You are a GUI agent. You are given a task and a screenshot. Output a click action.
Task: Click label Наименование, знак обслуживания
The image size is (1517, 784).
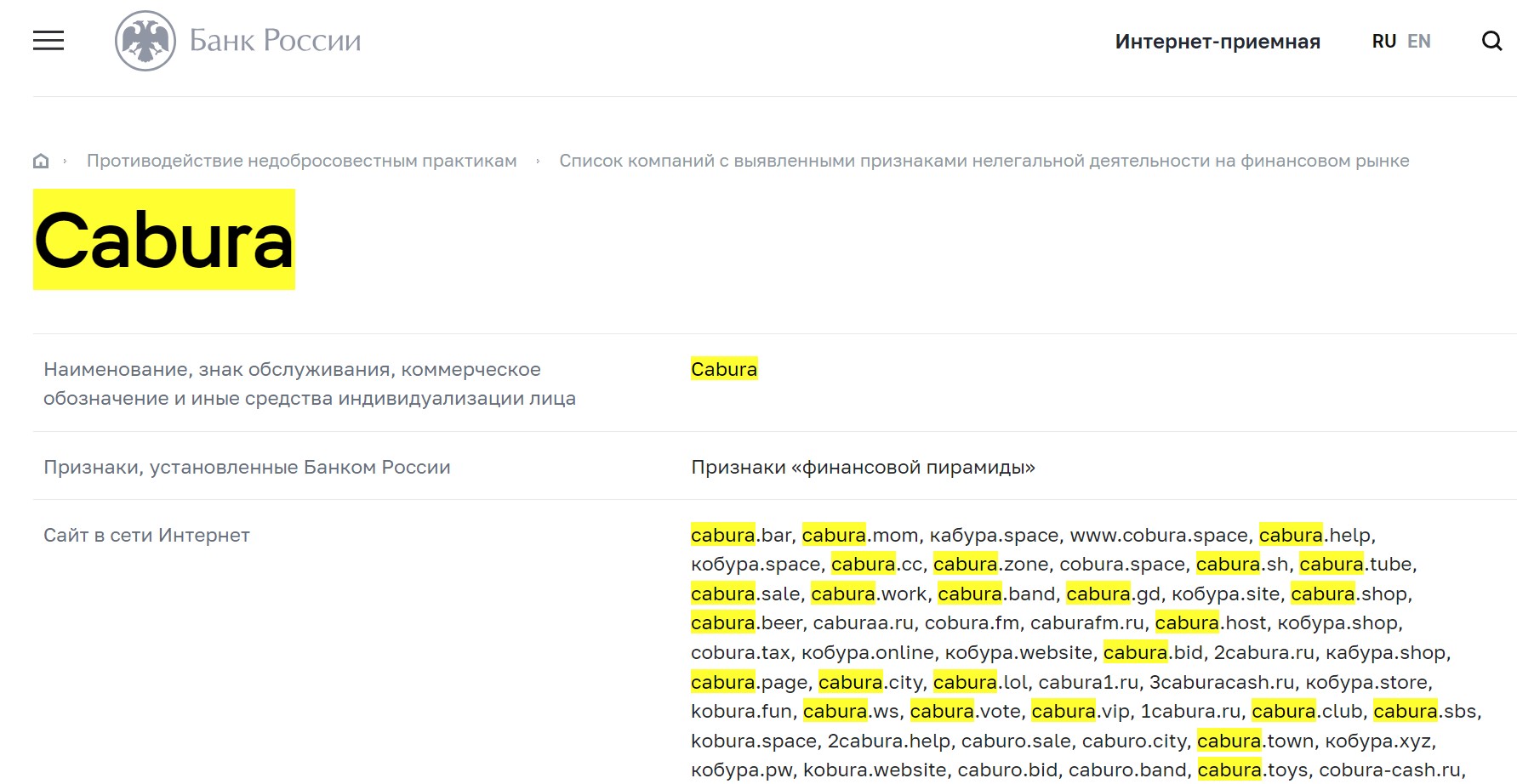[x=310, y=383]
